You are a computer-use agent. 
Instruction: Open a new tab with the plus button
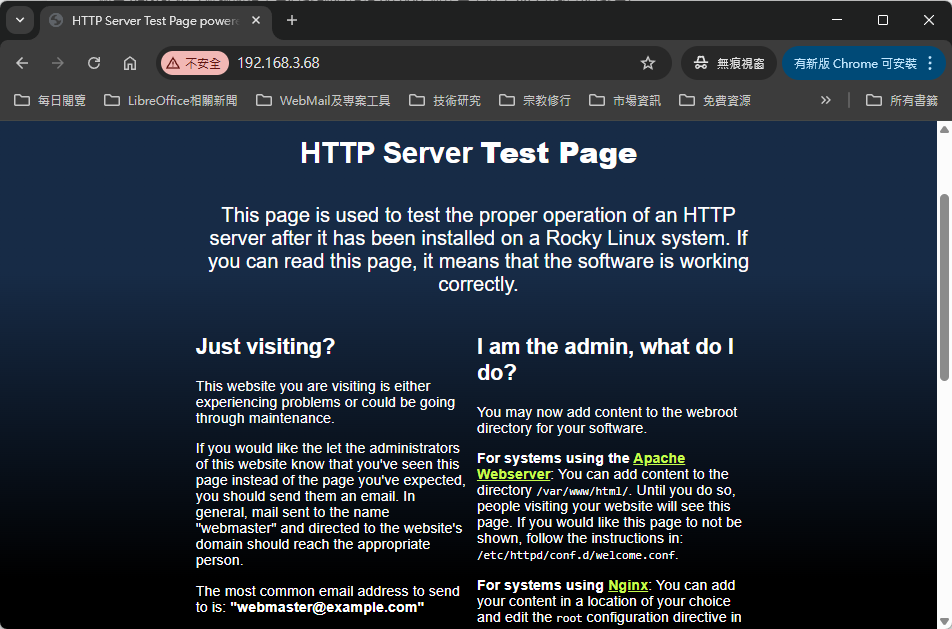coord(292,21)
